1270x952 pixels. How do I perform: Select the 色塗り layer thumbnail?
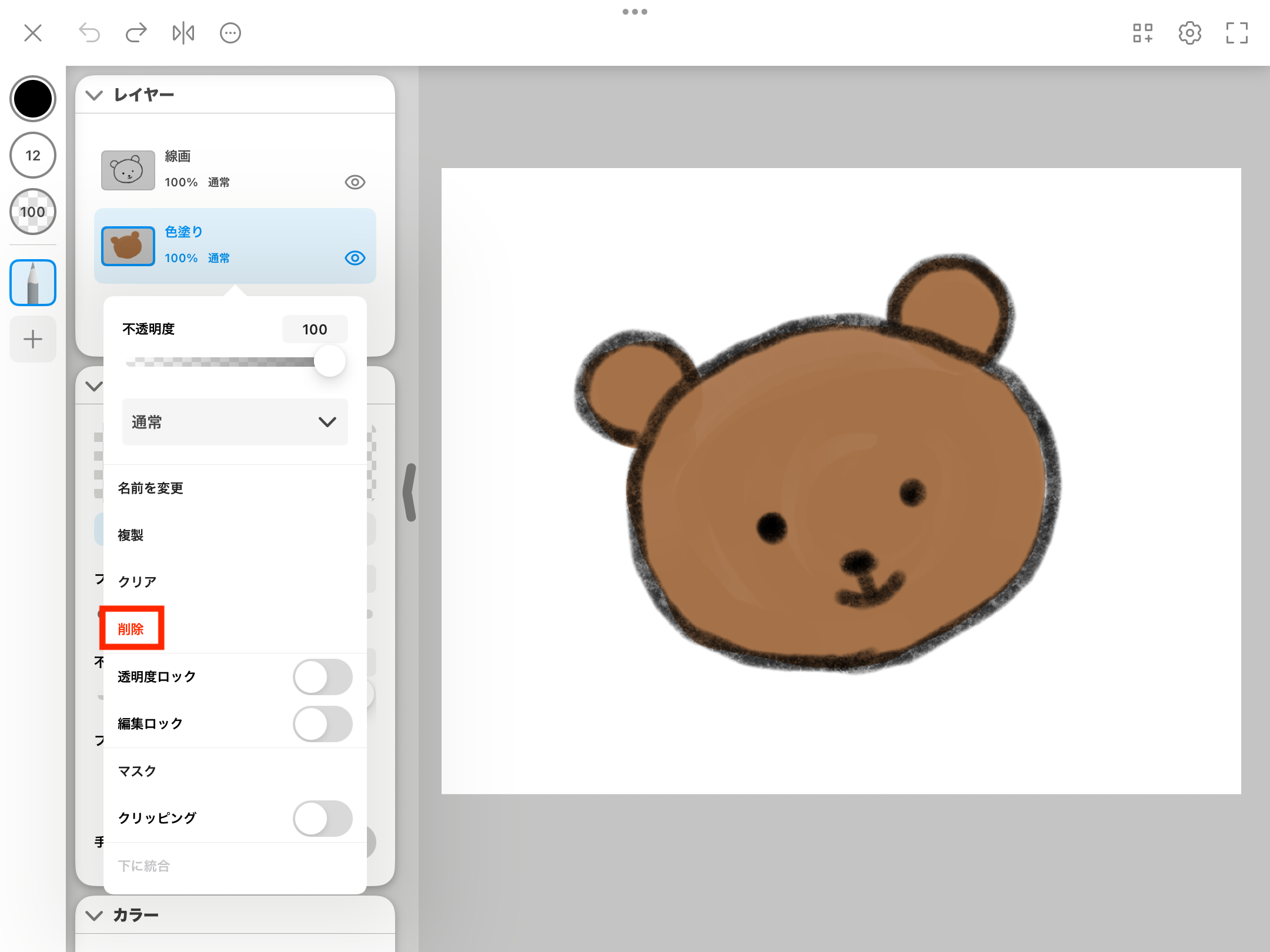click(128, 246)
